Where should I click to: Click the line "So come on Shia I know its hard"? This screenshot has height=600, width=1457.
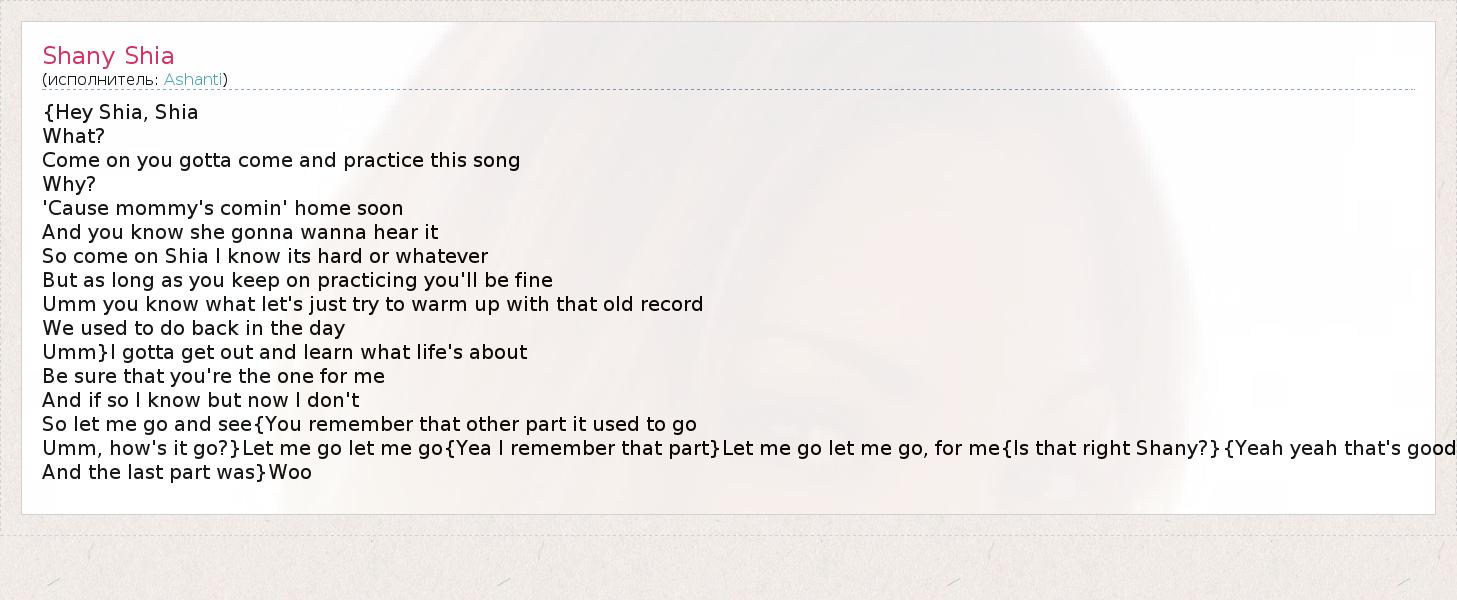tap(265, 256)
